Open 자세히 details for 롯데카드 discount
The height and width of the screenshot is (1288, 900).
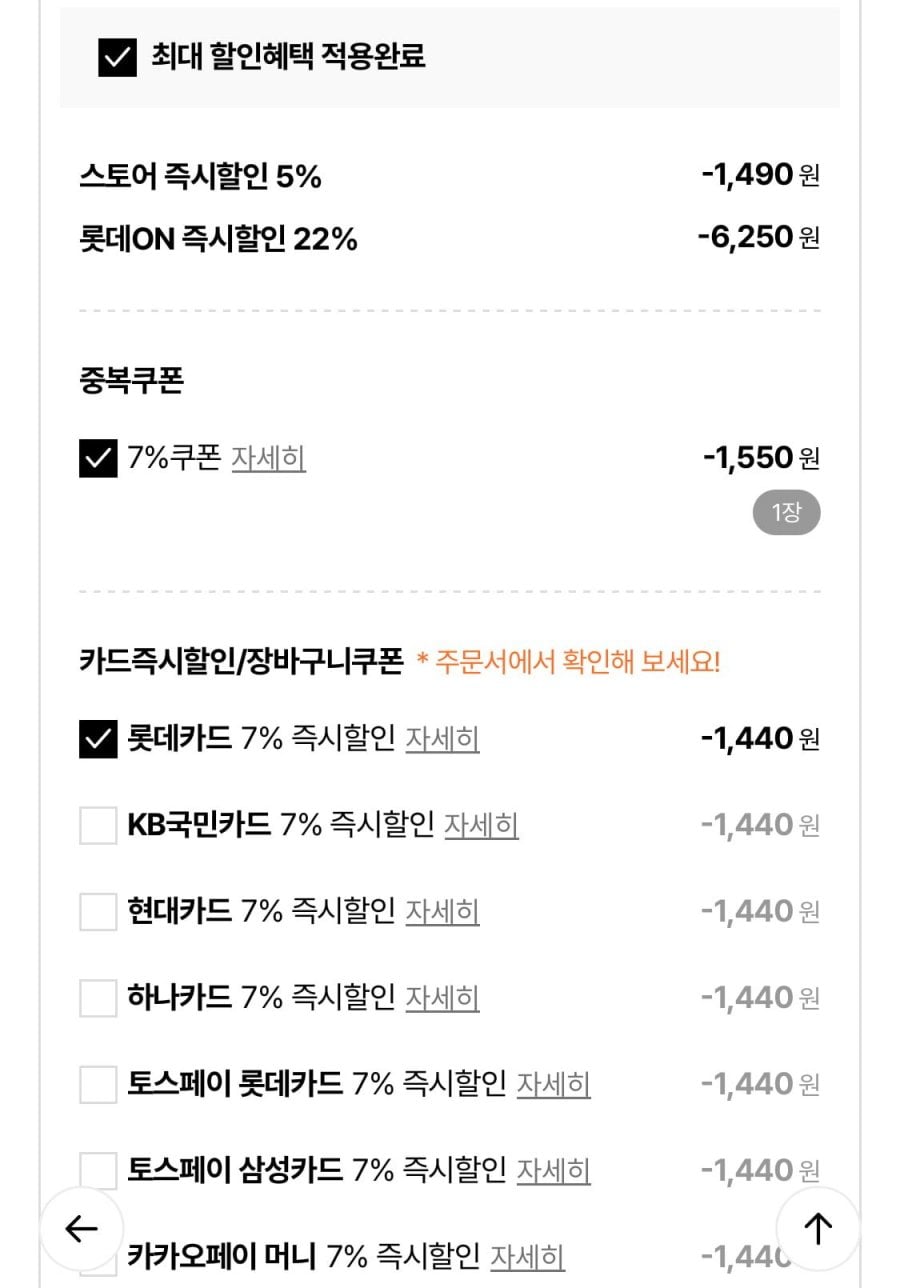click(x=442, y=739)
